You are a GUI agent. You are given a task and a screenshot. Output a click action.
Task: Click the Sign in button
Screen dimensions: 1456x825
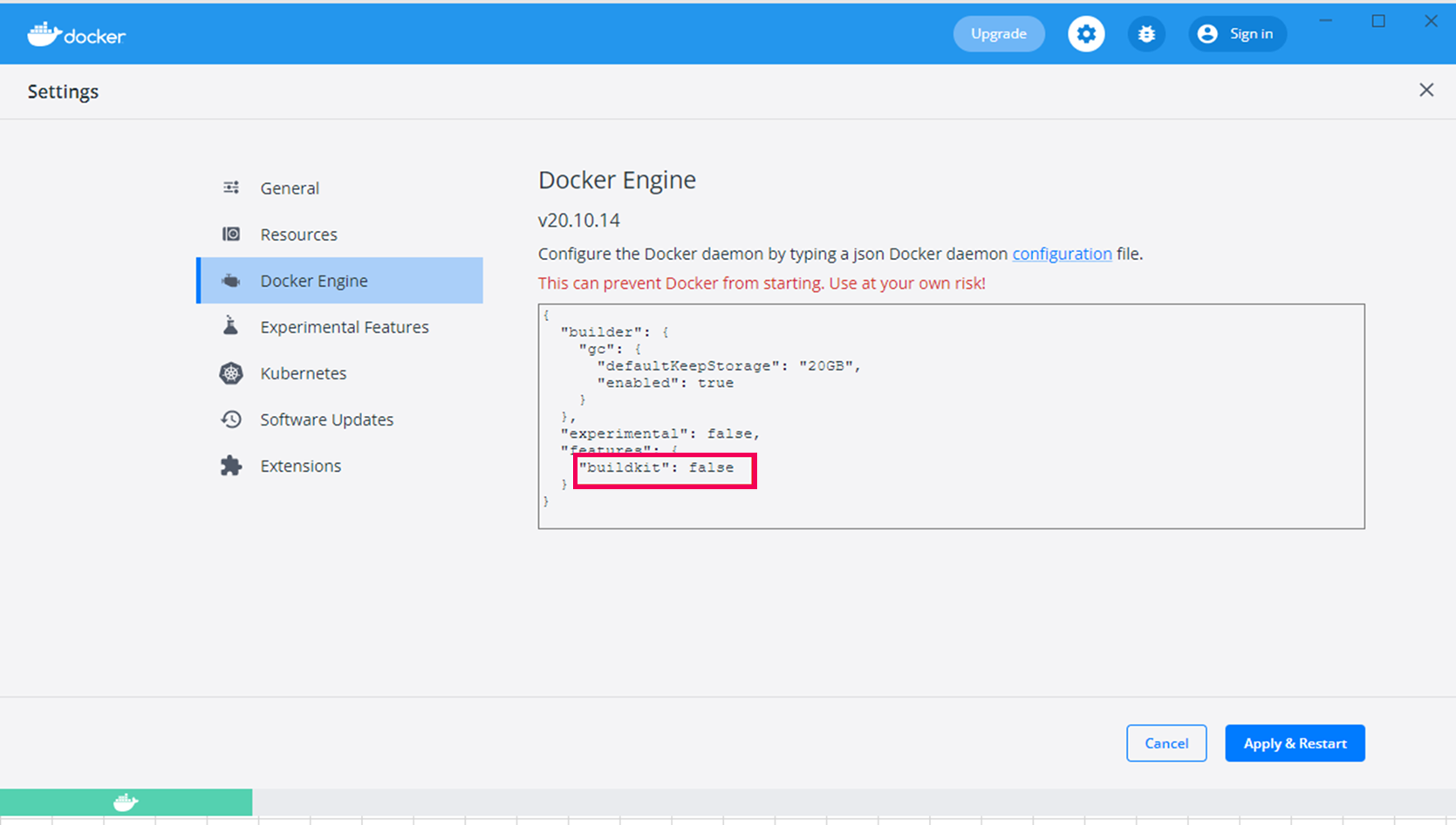tap(1237, 34)
